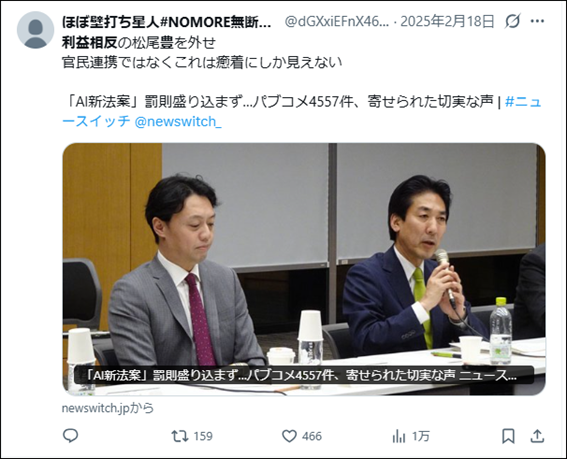Click the Grok slashed-circle icon
The height and width of the screenshot is (459, 567).
(513, 21)
